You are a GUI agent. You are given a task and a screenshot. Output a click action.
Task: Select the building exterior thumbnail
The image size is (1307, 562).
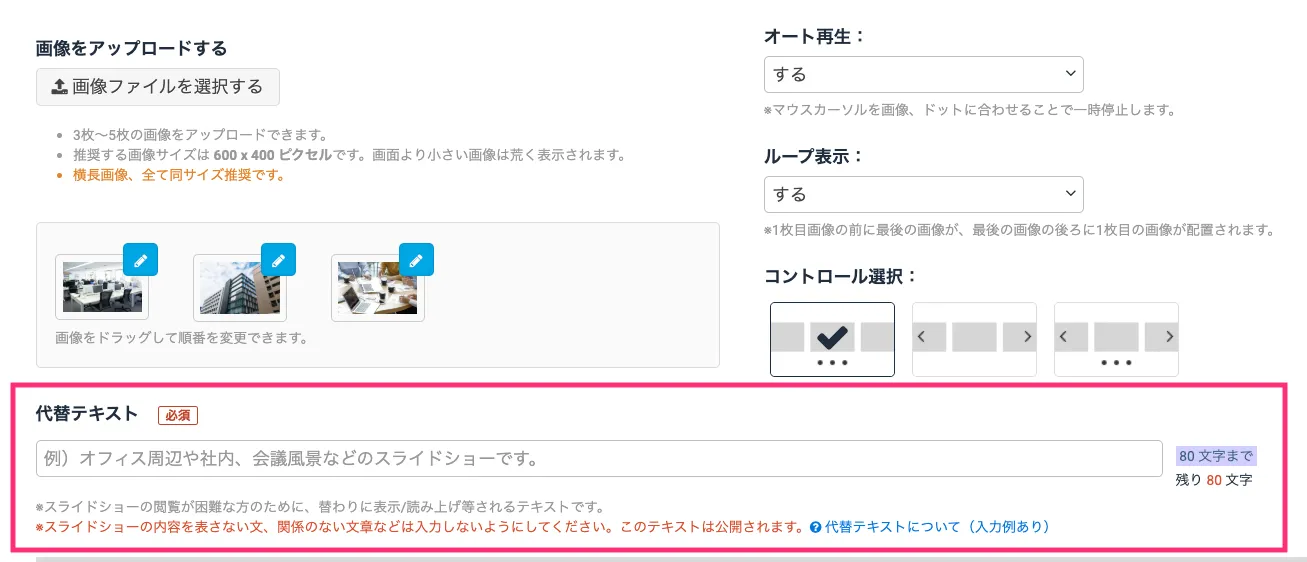pyautogui.click(x=238, y=288)
